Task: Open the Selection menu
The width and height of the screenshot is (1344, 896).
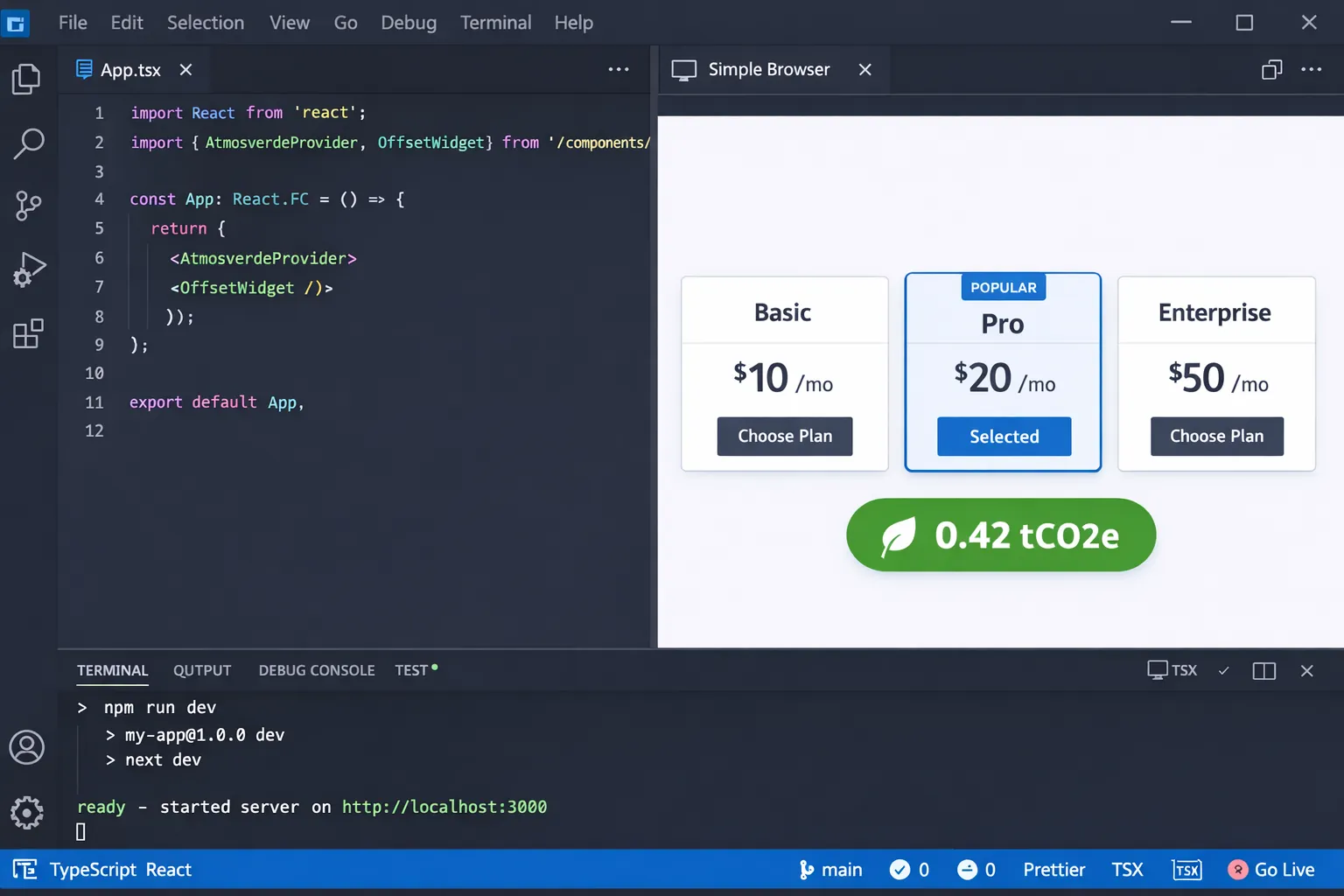Action: (x=206, y=23)
